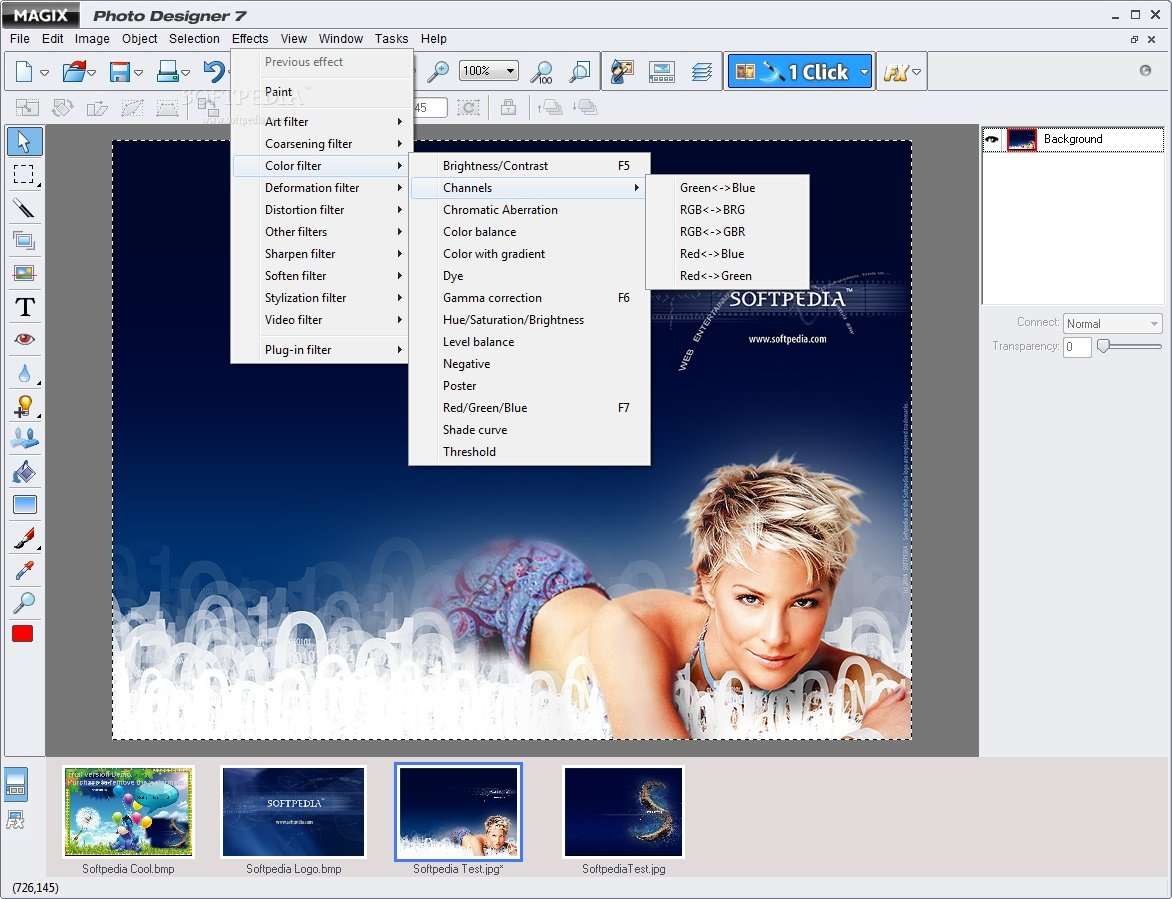1172x899 pixels.
Task: Choose the Shade curve entry
Action: pos(529,430)
